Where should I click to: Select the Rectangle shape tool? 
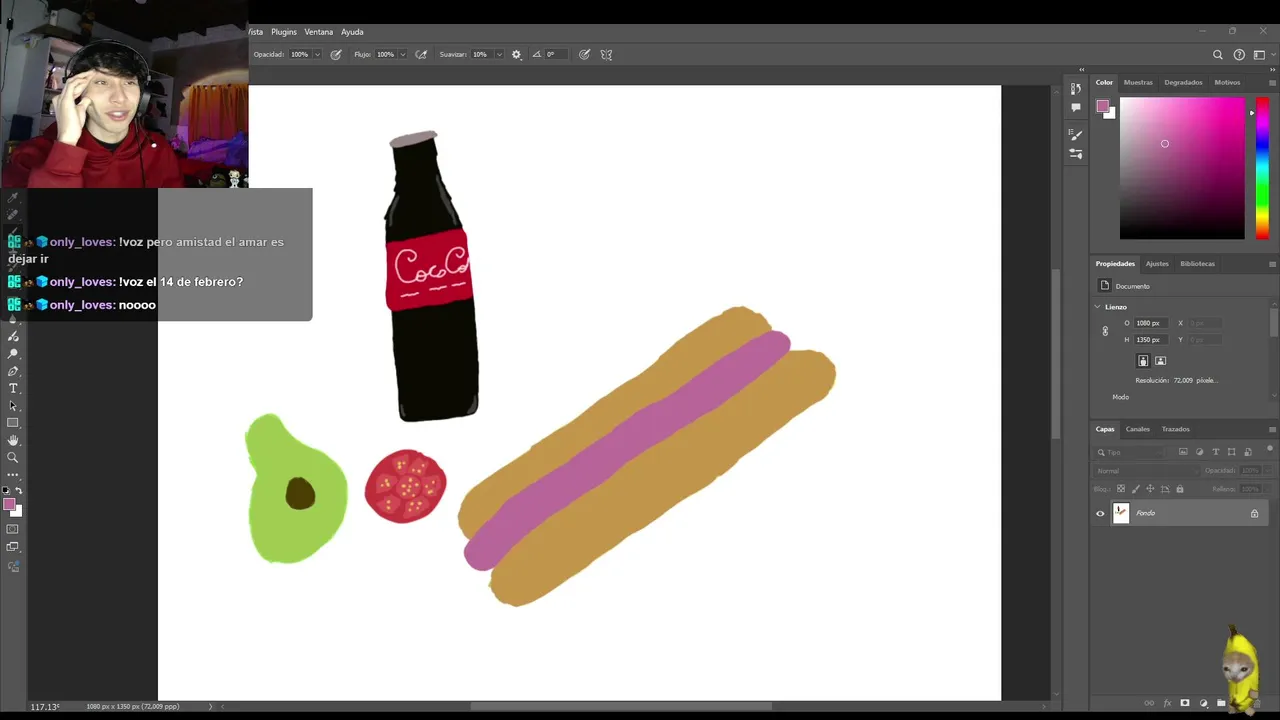pos(13,423)
